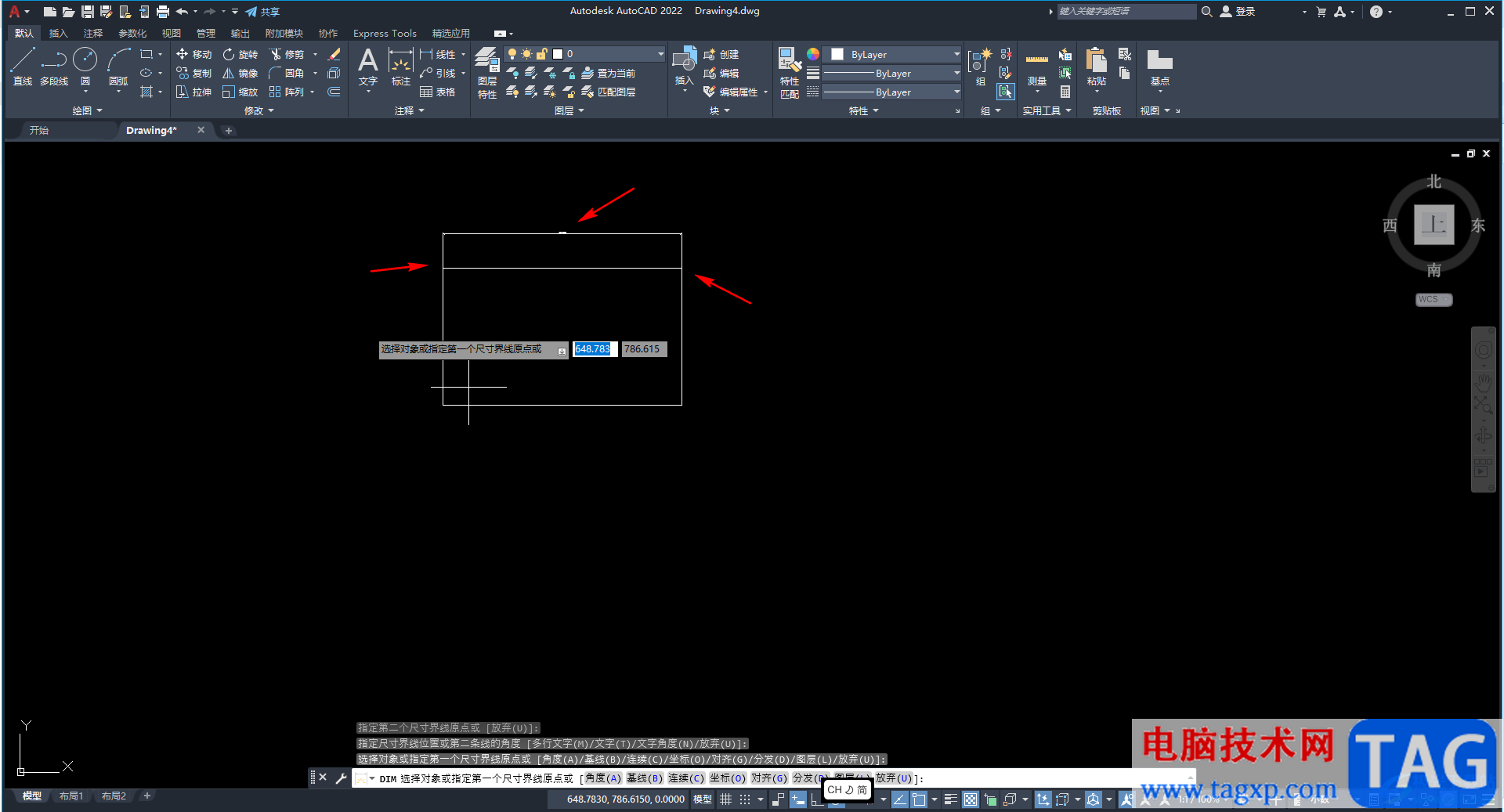Screen dimensions: 1504x812
Task: Click the Rectangle draw tool icon
Action: (x=146, y=54)
